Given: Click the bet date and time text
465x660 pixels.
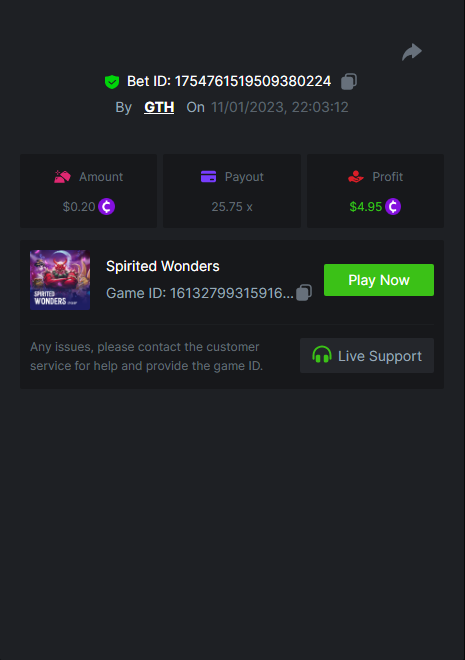Looking at the screenshot, I should tap(279, 107).
